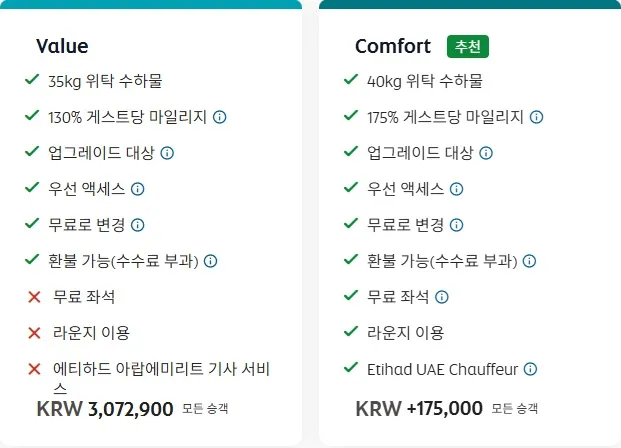The height and width of the screenshot is (448, 621).
Task: Choose the KRW 3,072,900 Value price
Action: [x=98, y=408]
